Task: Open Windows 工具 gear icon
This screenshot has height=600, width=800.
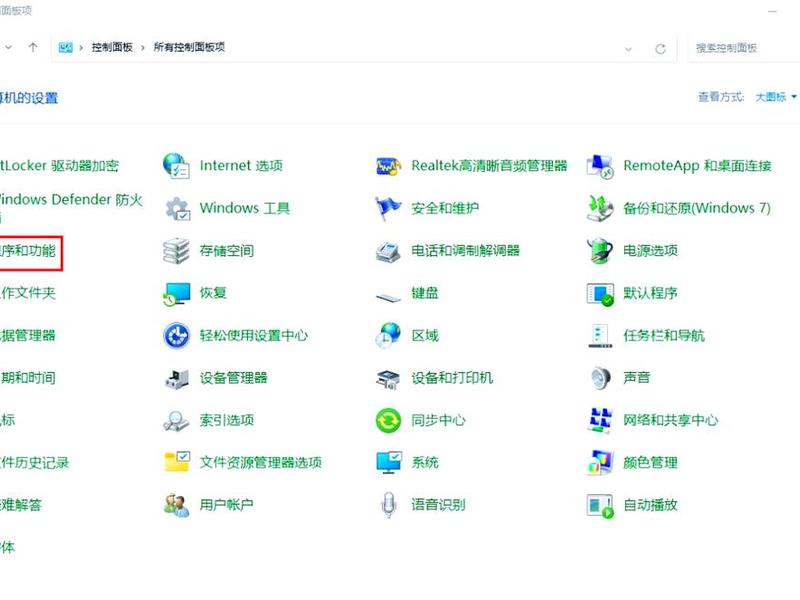Action: tap(178, 208)
